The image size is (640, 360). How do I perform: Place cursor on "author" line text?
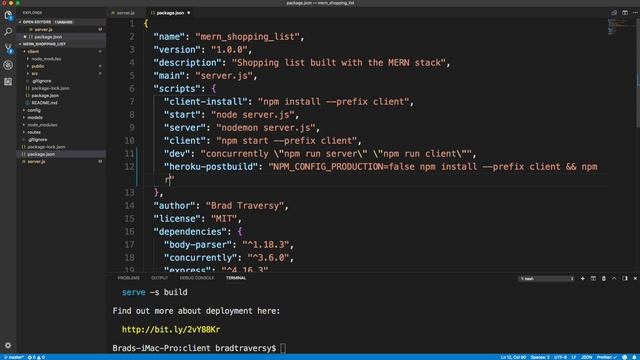point(221,206)
